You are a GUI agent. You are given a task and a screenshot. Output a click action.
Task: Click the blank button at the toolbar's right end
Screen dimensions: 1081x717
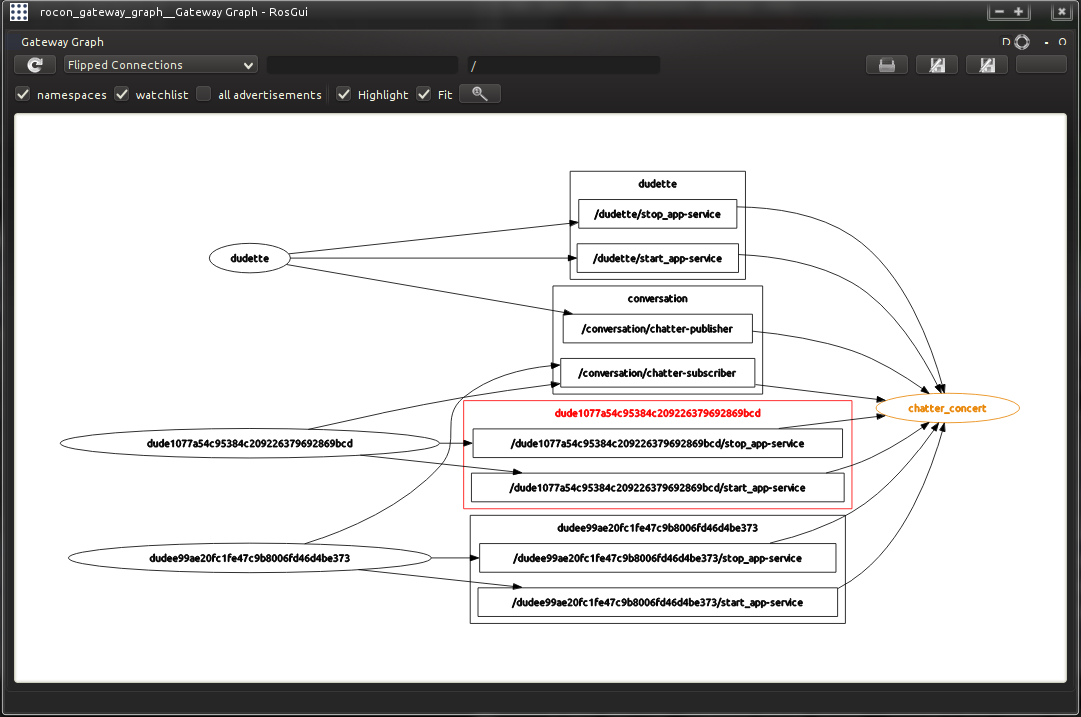coord(1041,65)
